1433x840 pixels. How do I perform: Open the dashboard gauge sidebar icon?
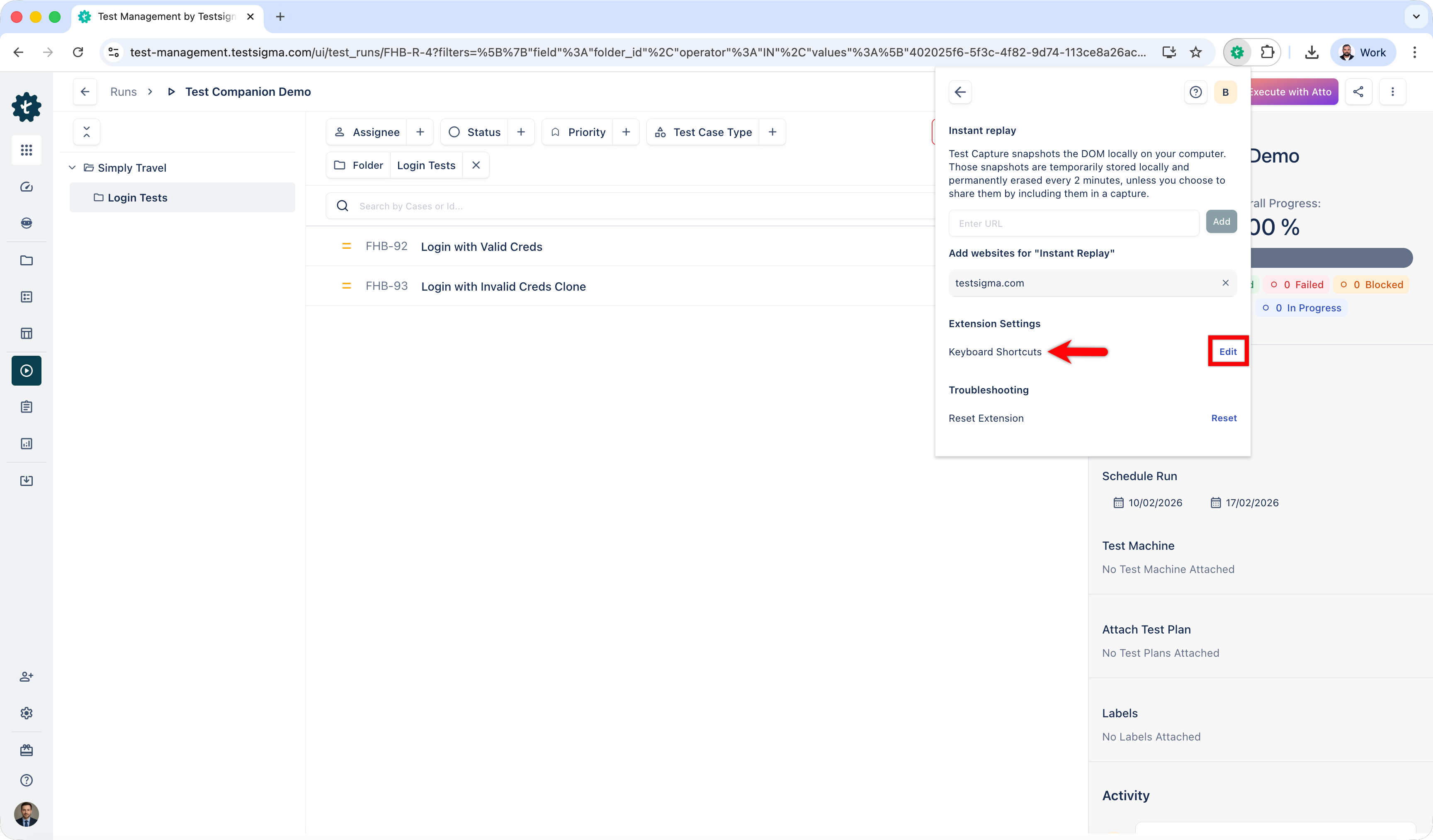coord(26,187)
